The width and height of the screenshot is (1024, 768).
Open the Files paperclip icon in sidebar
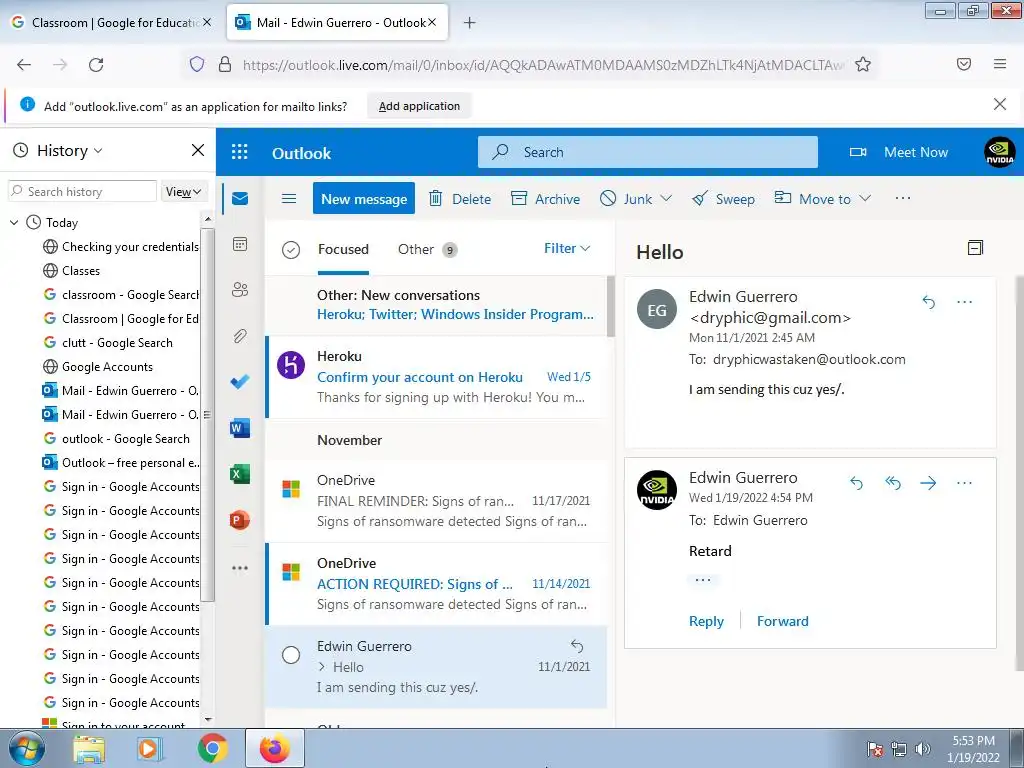240,336
